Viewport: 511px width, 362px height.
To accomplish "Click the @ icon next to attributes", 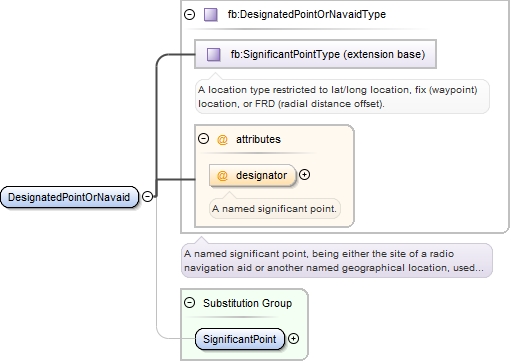I will (222, 139).
